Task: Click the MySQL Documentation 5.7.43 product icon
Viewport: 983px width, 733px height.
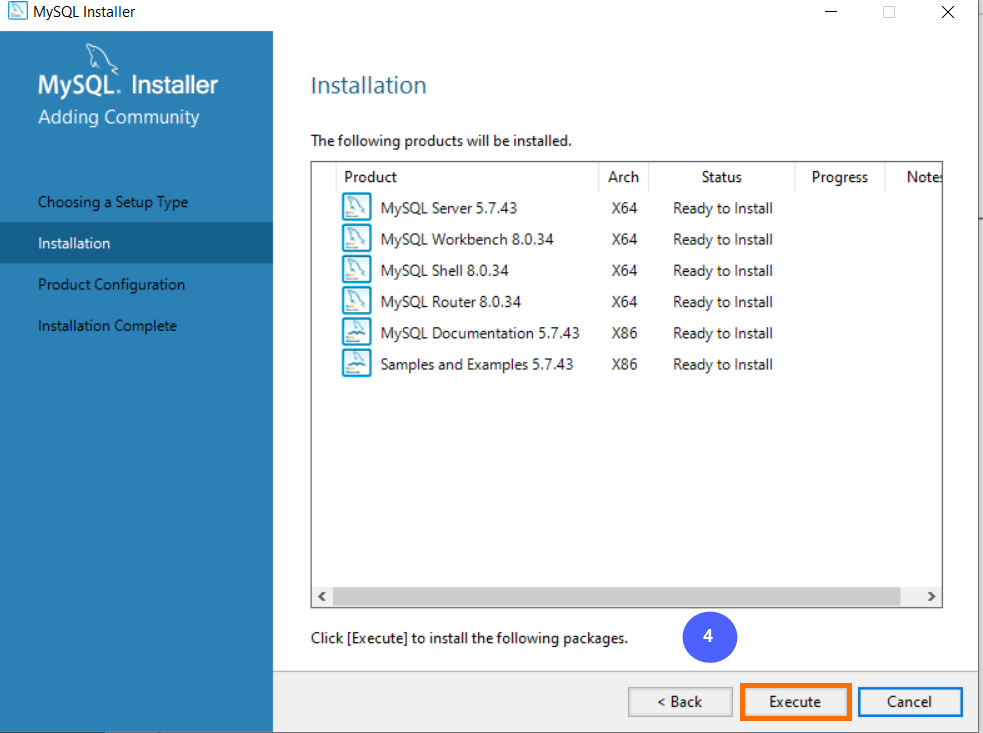Action: pos(356,332)
